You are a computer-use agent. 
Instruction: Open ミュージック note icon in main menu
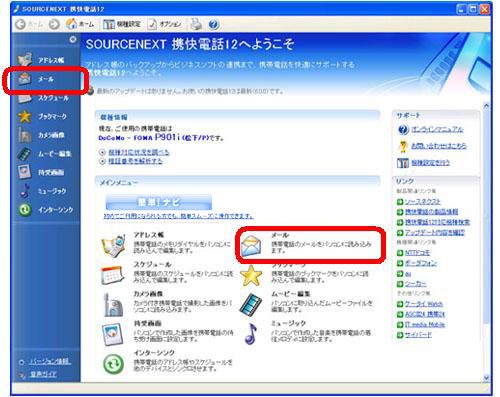tap(251, 334)
